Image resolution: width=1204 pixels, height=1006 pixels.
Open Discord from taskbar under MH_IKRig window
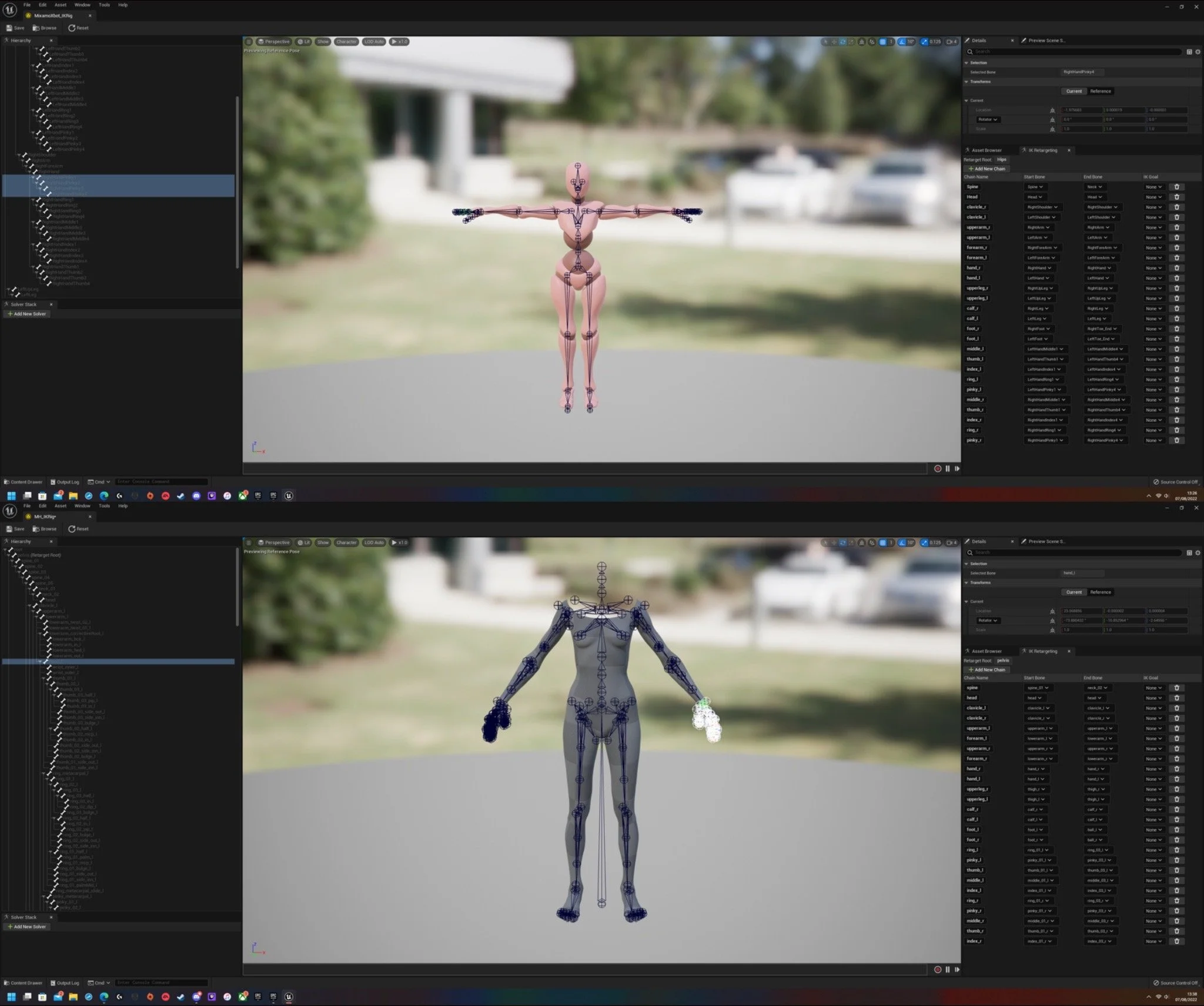pyautogui.click(x=196, y=997)
